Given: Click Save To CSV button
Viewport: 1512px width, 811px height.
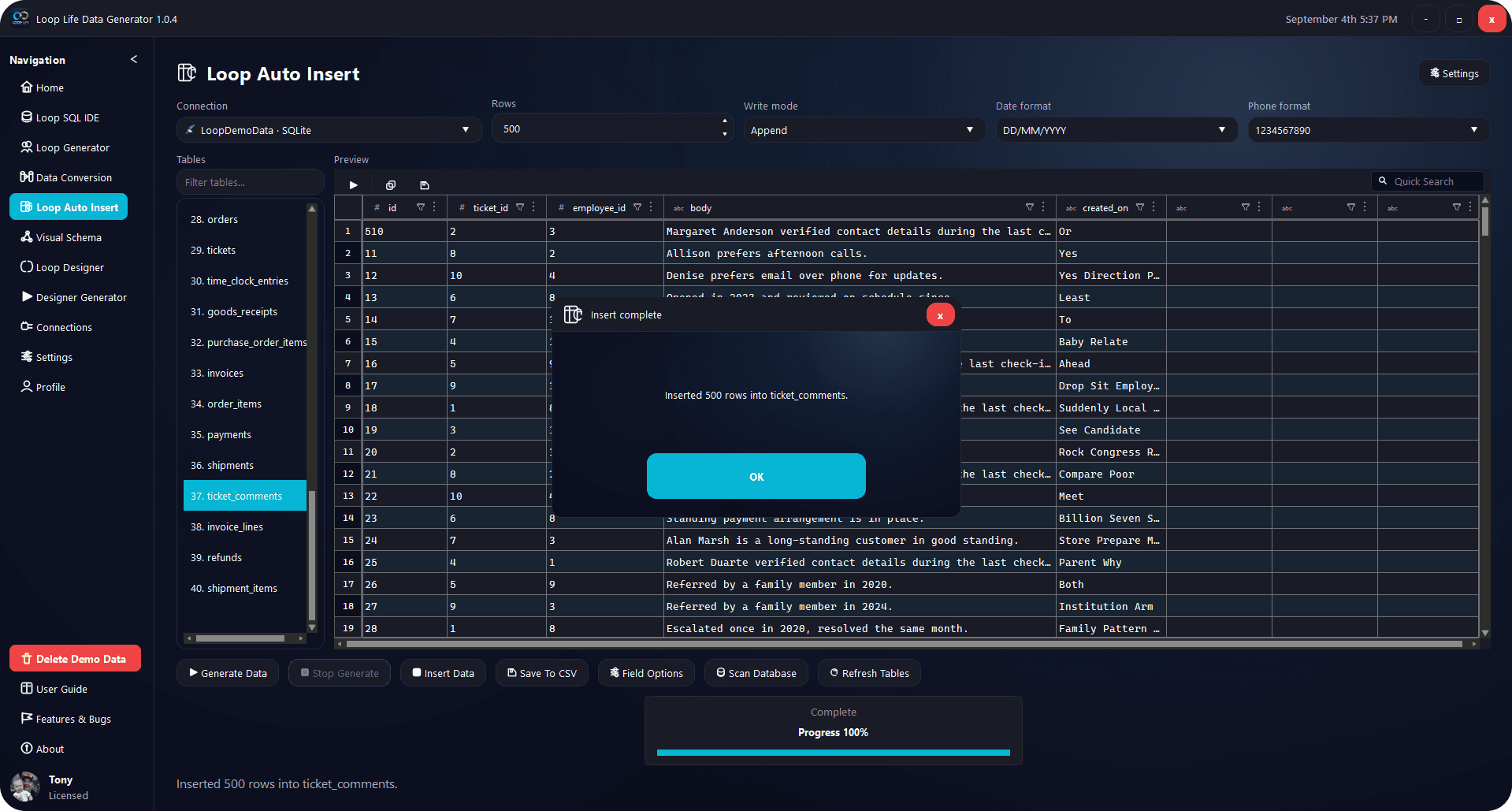Looking at the screenshot, I should (542, 673).
